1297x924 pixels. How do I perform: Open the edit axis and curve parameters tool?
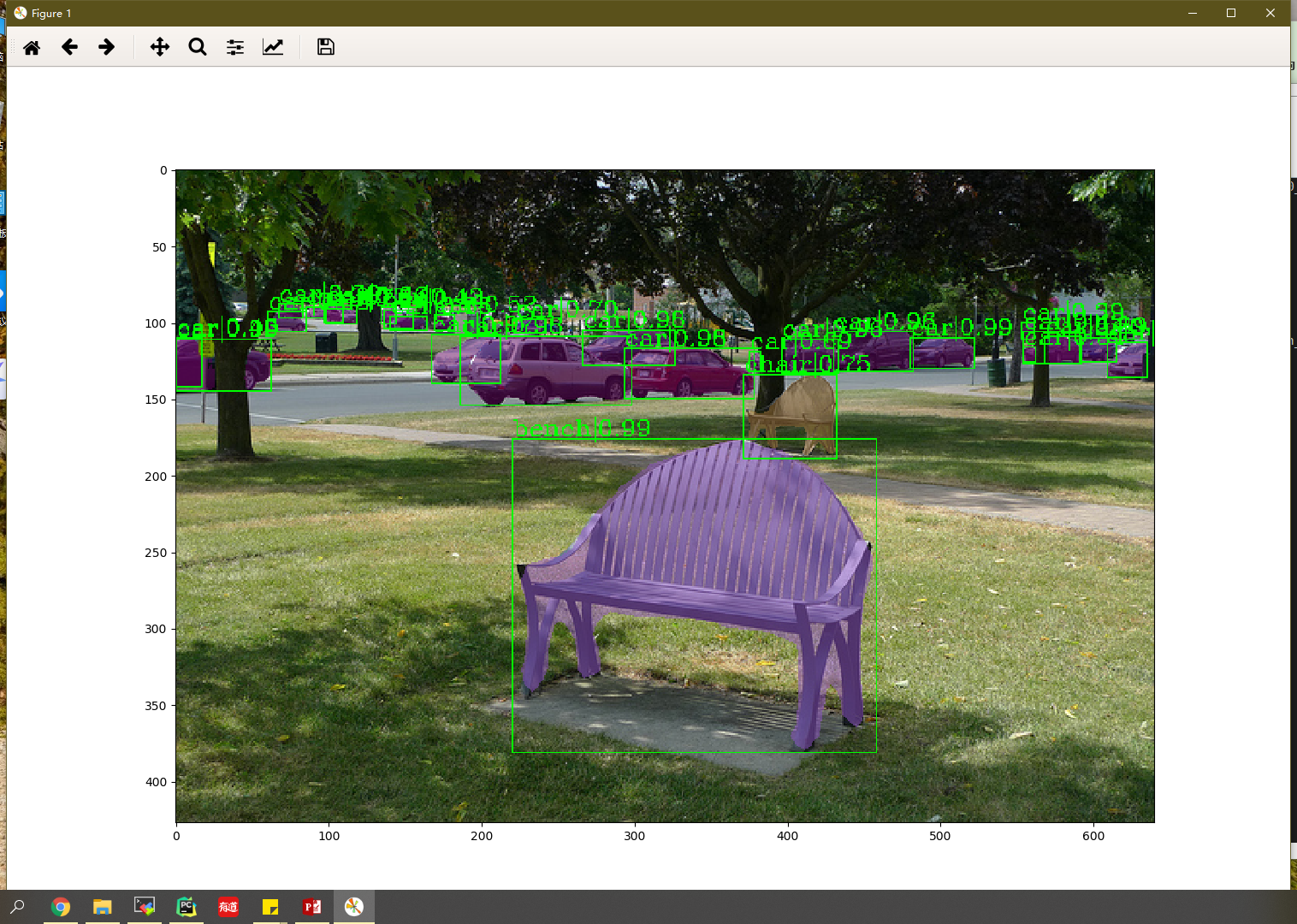[273, 47]
